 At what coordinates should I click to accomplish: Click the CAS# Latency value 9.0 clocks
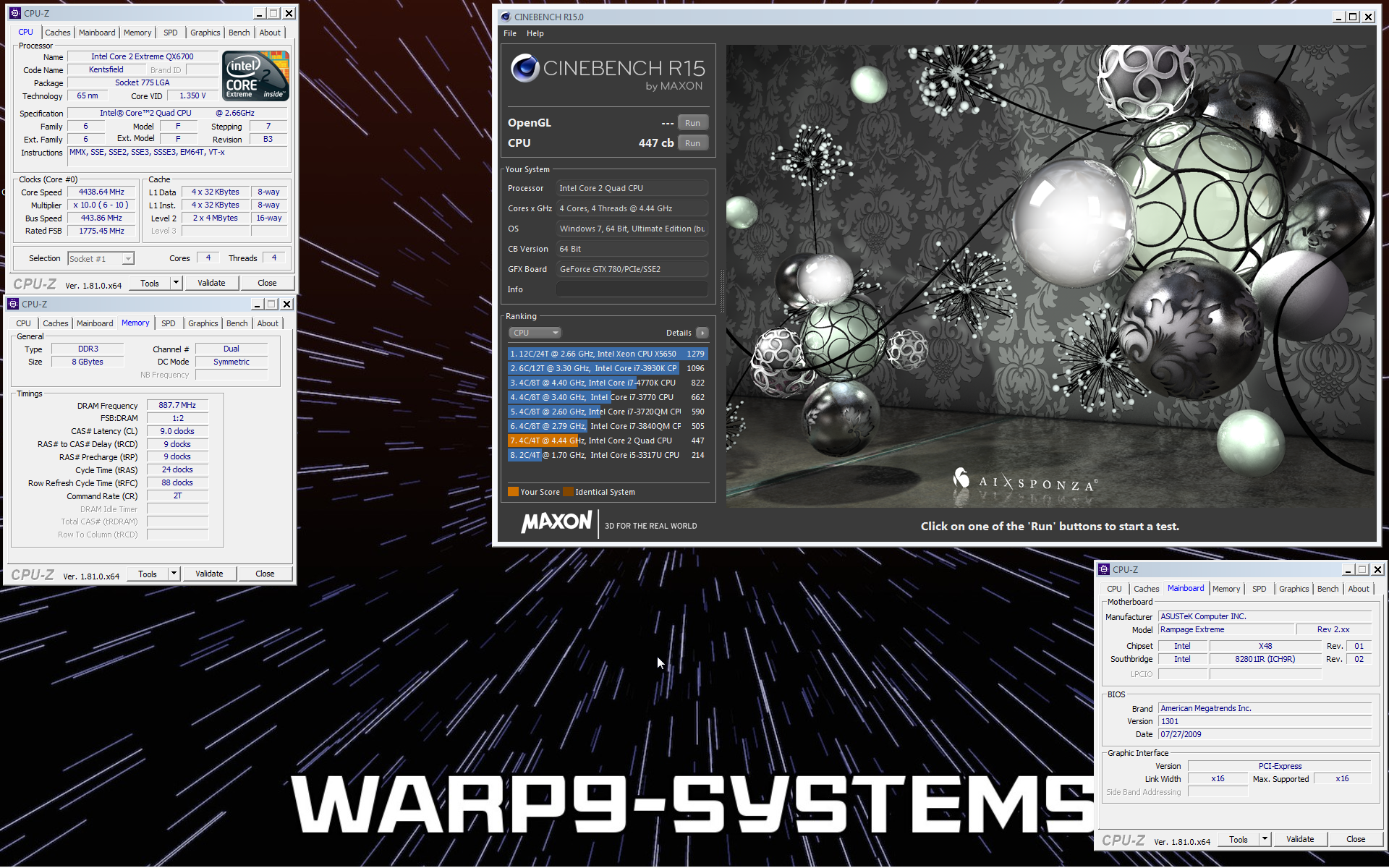click(x=177, y=432)
